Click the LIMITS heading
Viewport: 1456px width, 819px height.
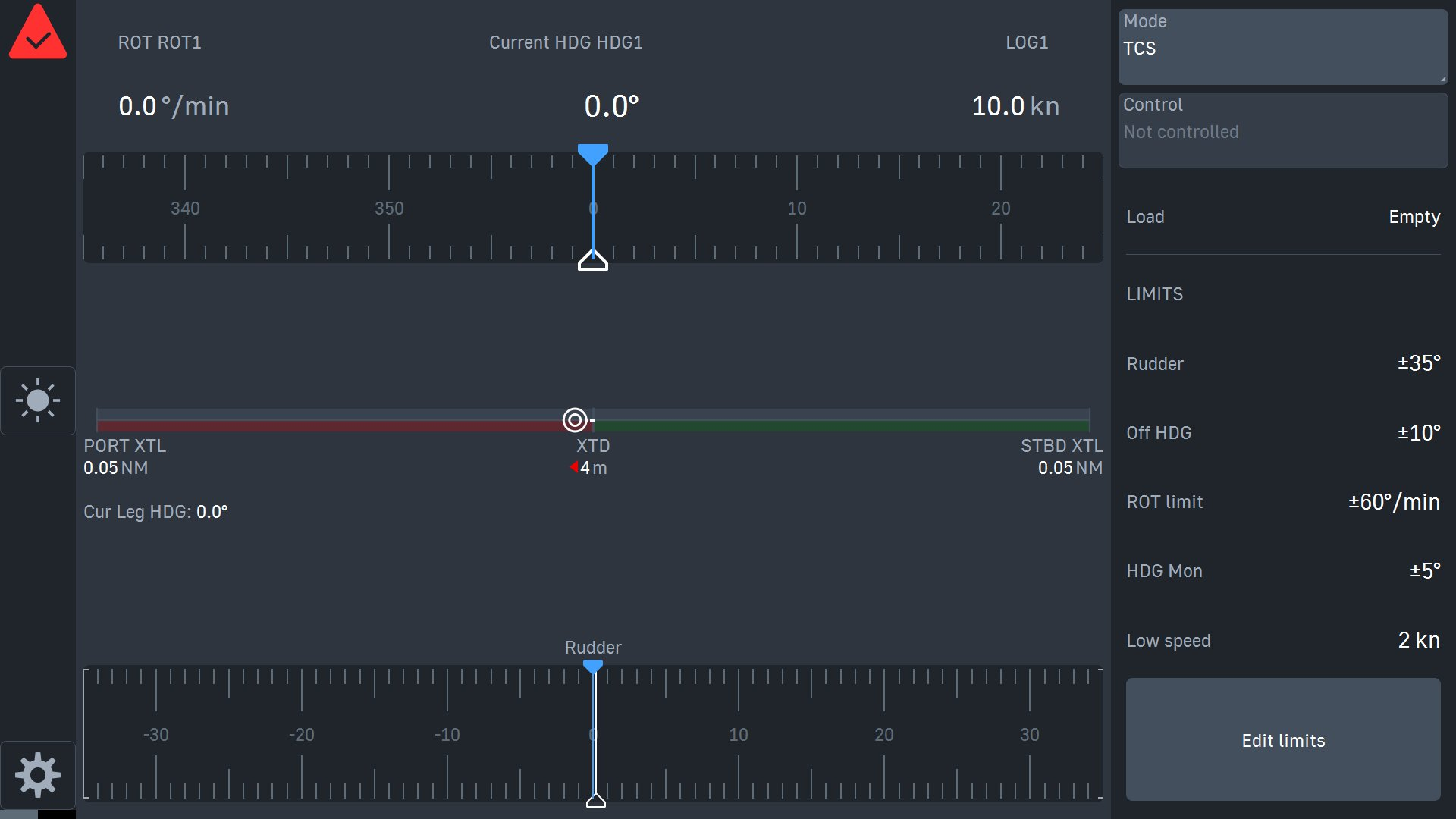pyautogui.click(x=1154, y=294)
